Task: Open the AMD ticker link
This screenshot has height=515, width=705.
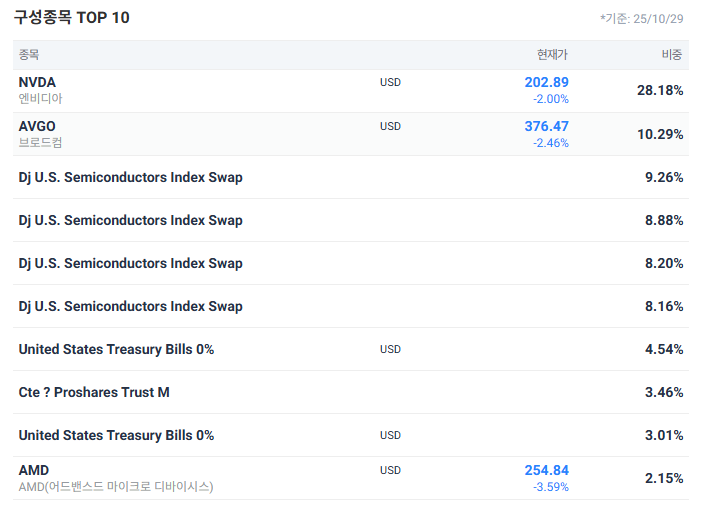Action: (34, 470)
